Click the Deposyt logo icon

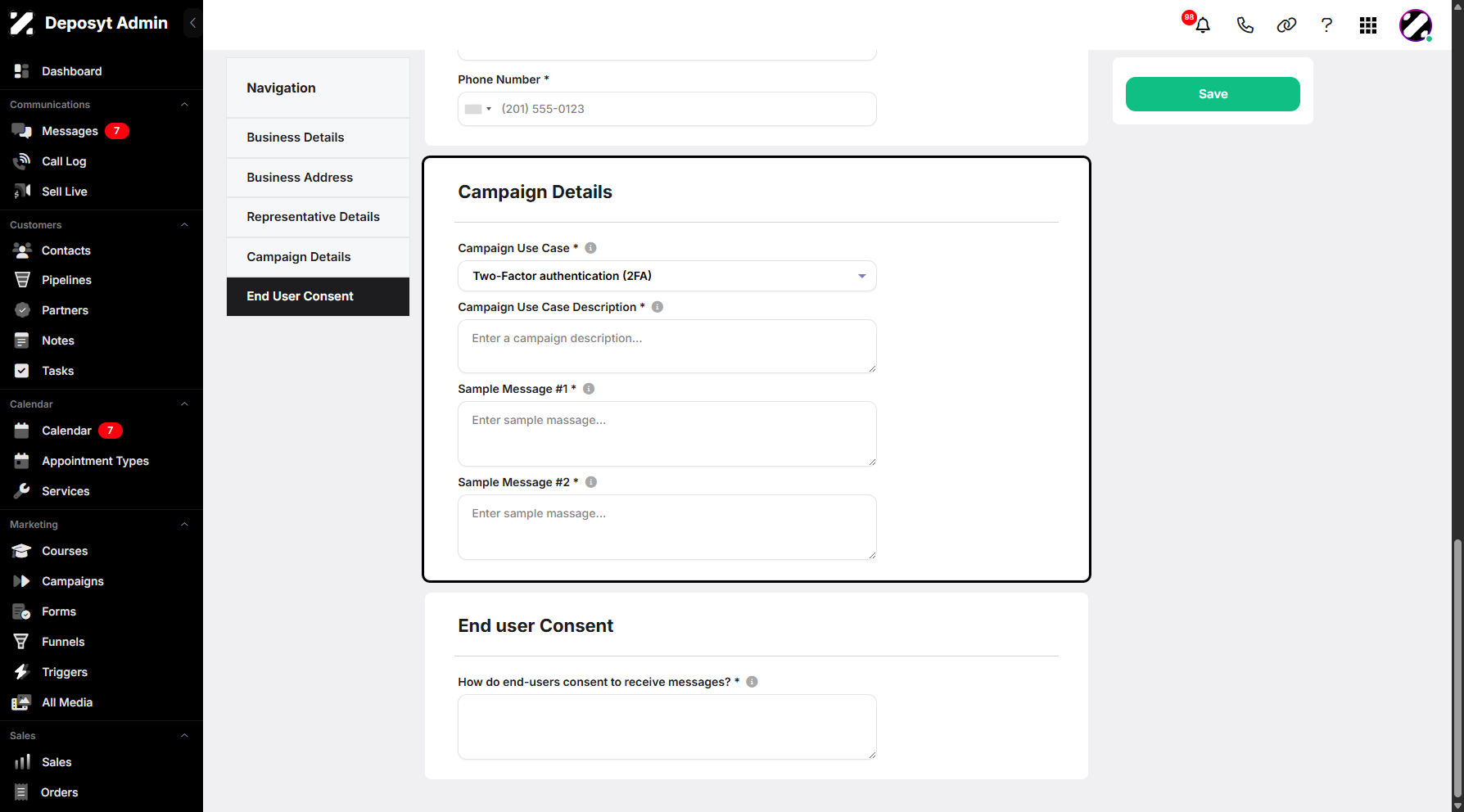click(x=22, y=23)
